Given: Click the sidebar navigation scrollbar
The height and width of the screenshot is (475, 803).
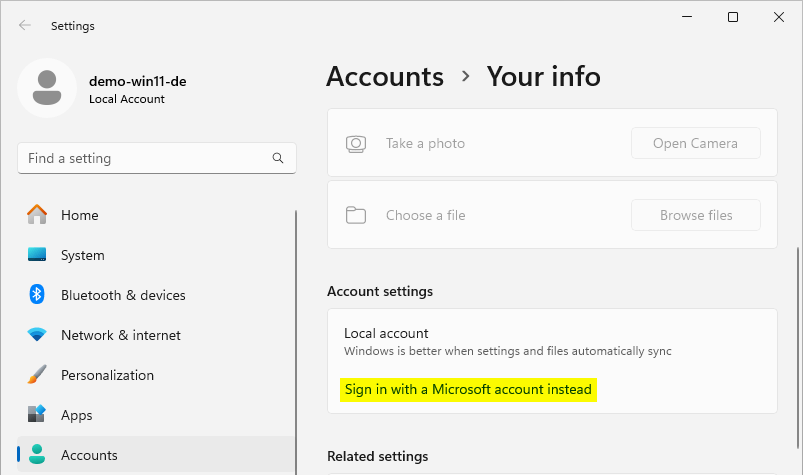Looking at the screenshot, I should (x=295, y=342).
